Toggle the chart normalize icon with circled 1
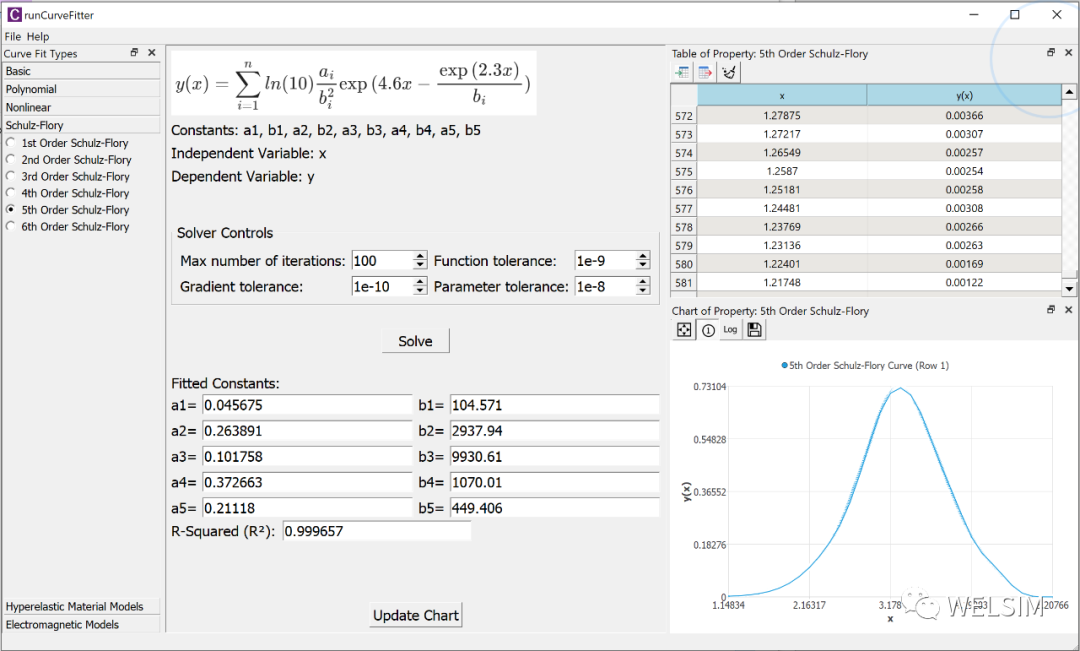Image resolution: width=1080 pixels, height=651 pixels. click(x=708, y=330)
